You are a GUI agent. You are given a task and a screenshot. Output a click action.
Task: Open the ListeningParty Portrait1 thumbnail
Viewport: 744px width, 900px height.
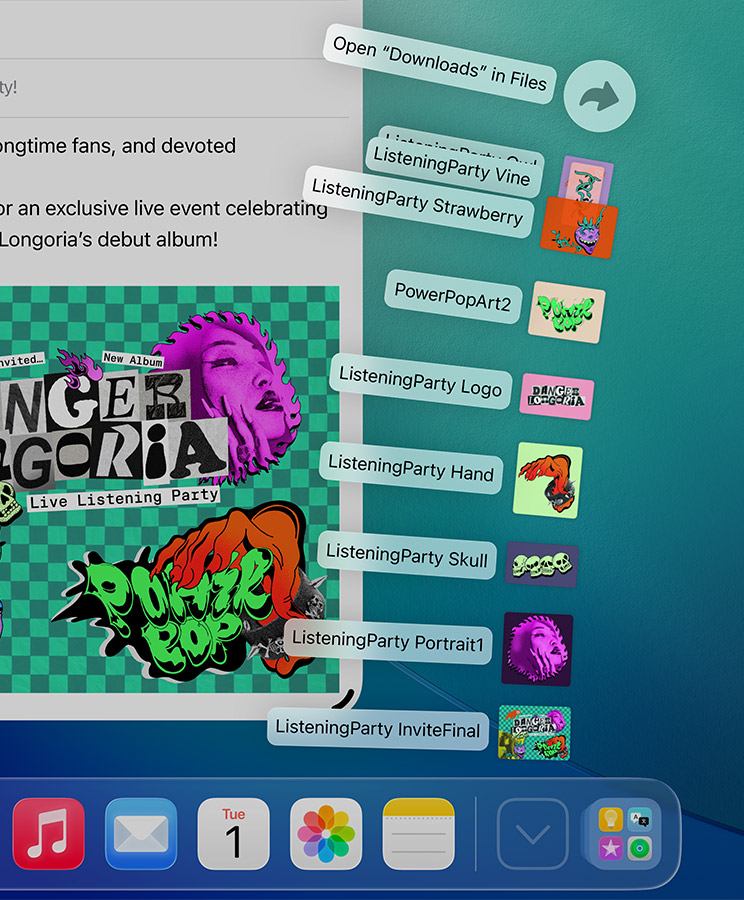(x=537, y=649)
